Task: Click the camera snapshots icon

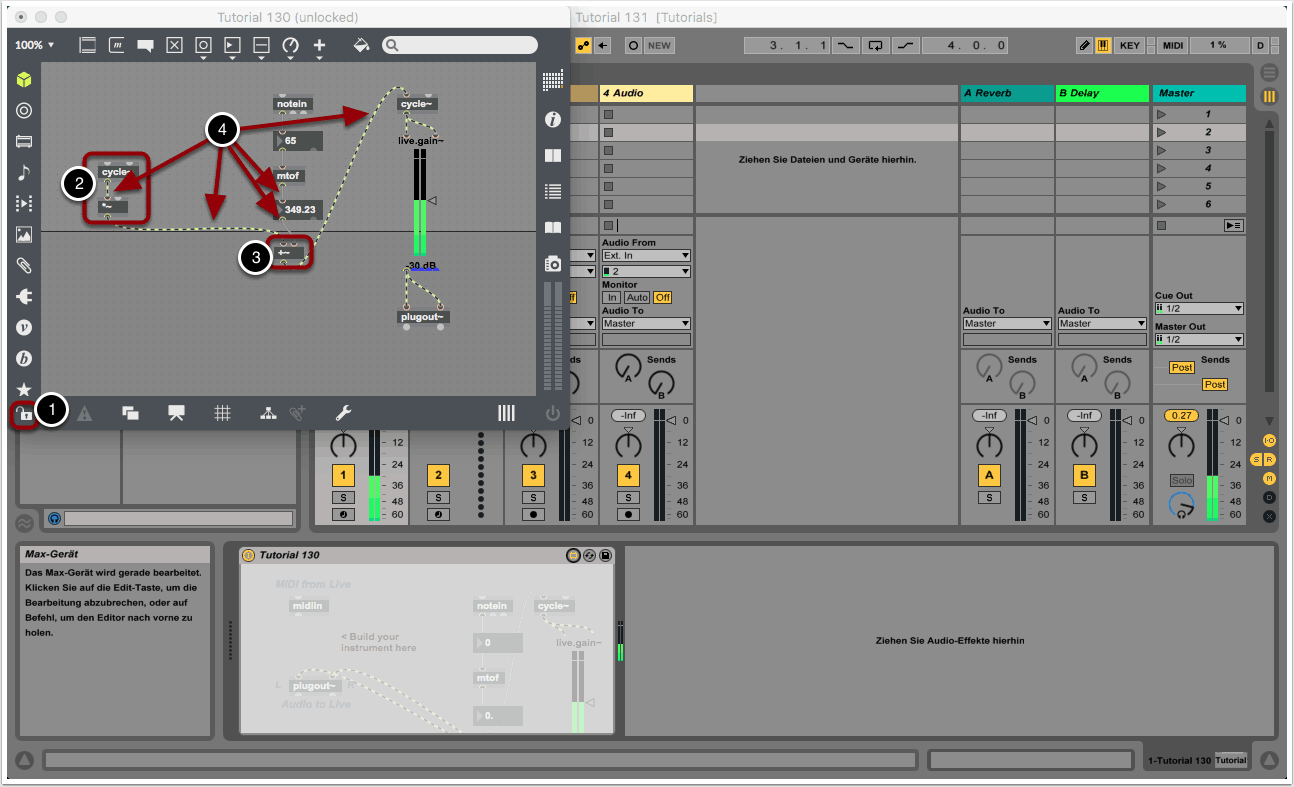Action: [x=552, y=263]
